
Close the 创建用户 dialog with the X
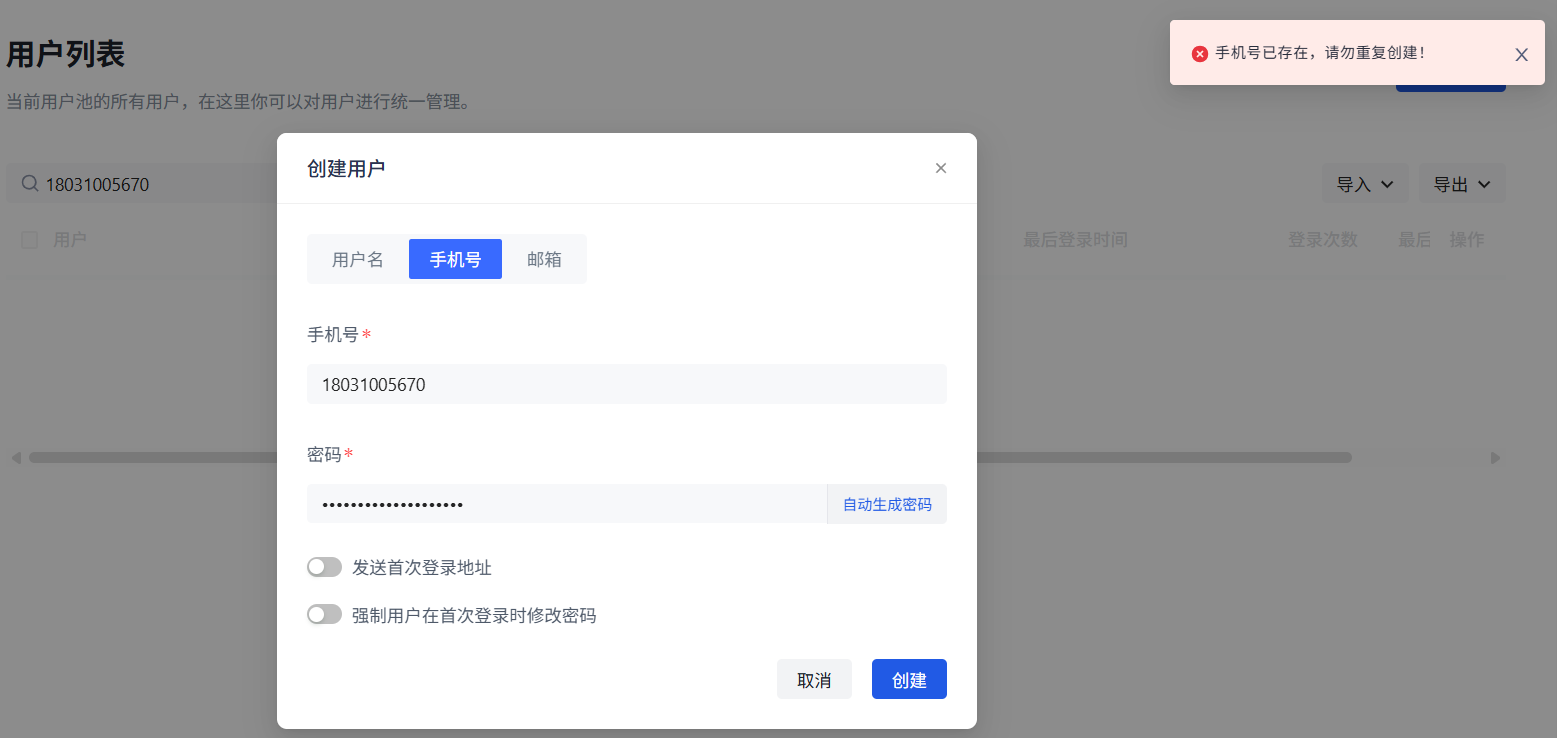[940, 168]
